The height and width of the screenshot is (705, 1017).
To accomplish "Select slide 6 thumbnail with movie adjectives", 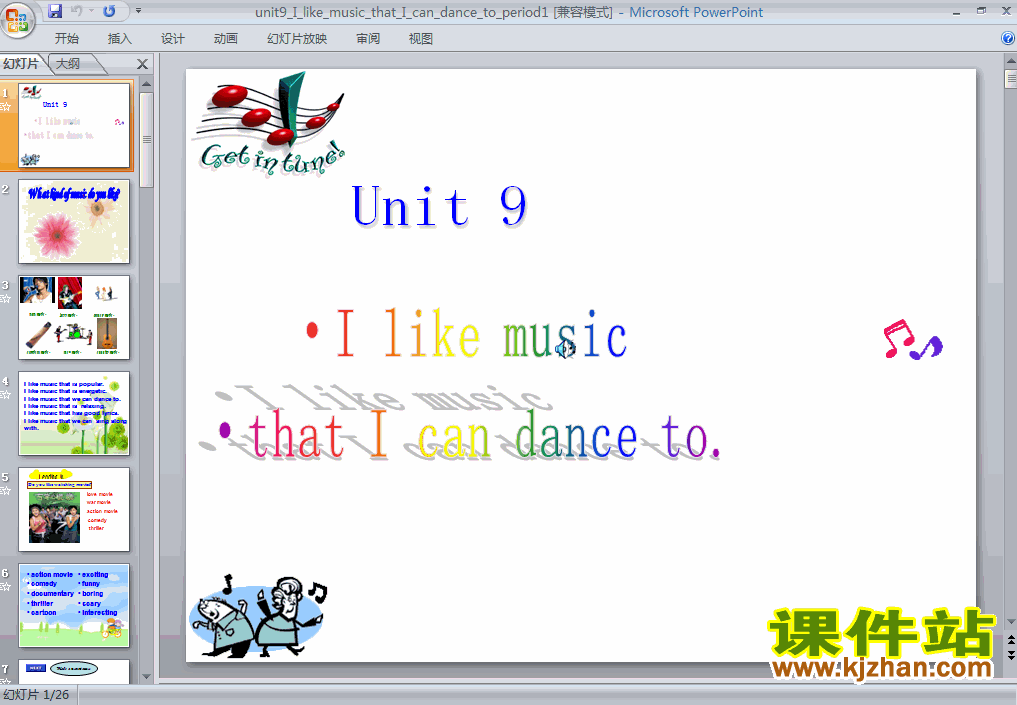I will coord(74,605).
